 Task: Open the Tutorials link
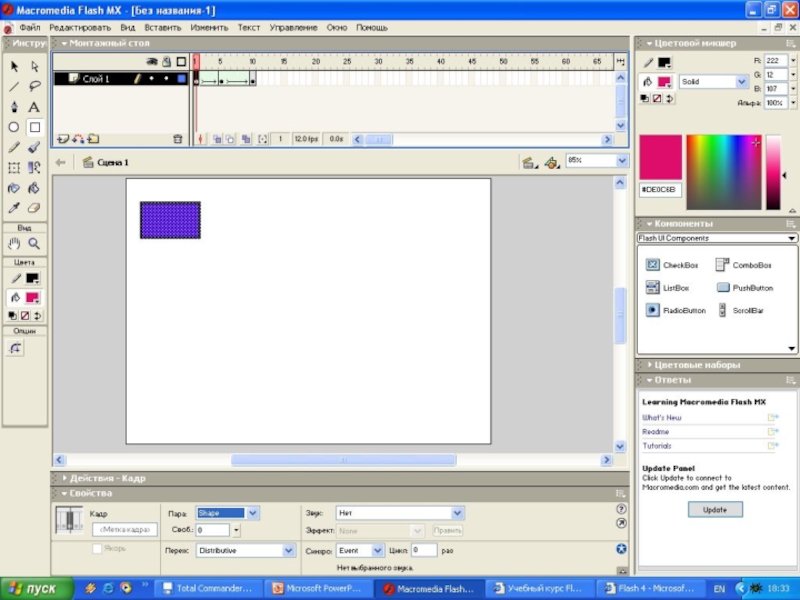657,446
